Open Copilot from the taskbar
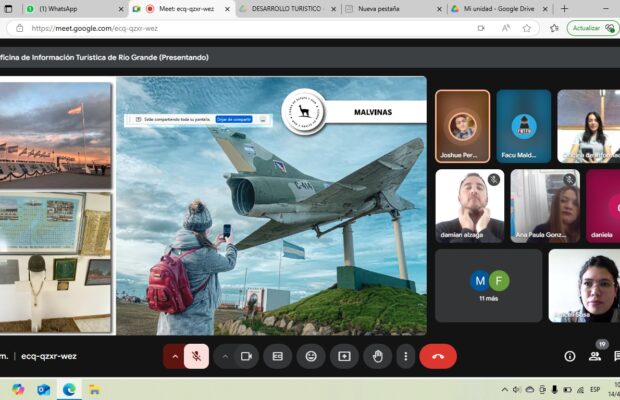 [x=18, y=390]
